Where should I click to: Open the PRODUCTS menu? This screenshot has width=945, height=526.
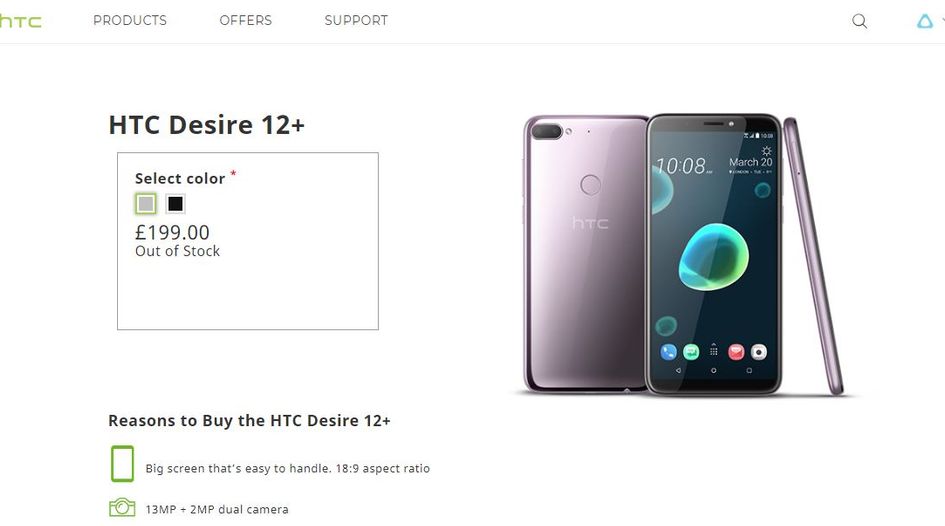pyautogui.click(x=130, y=20)
